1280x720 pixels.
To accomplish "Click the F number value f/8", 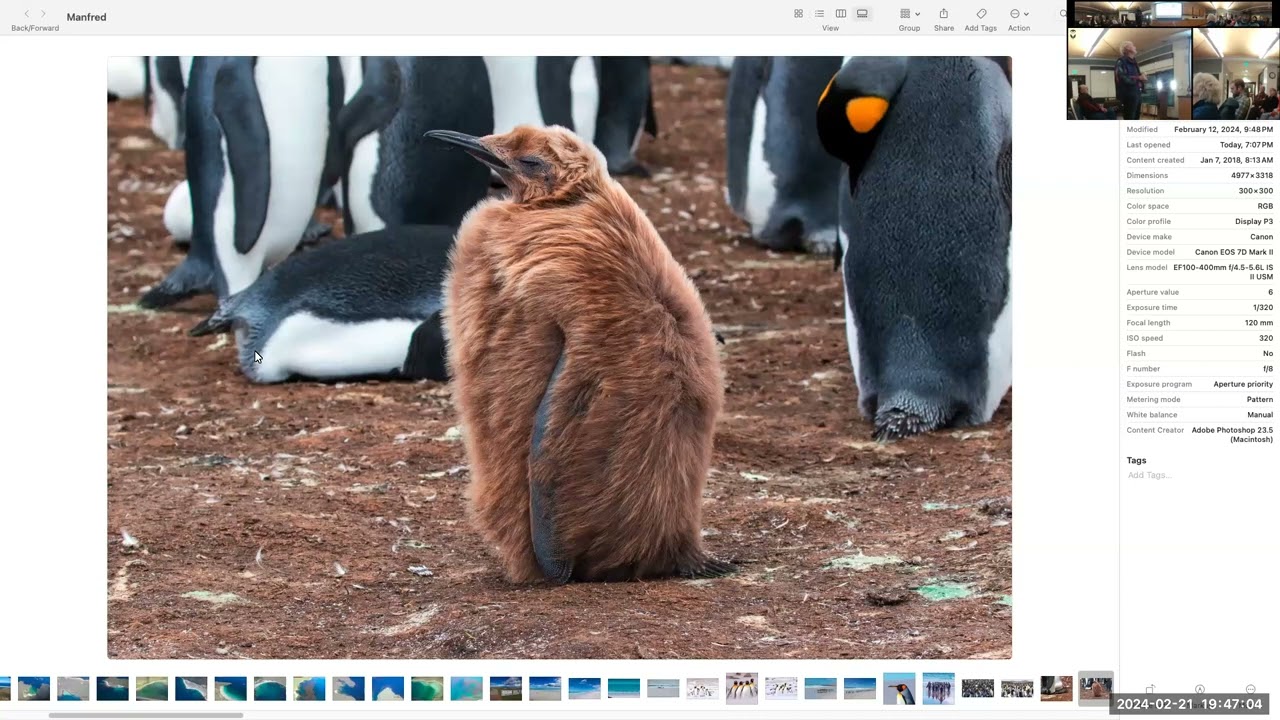I will 1268,369.
